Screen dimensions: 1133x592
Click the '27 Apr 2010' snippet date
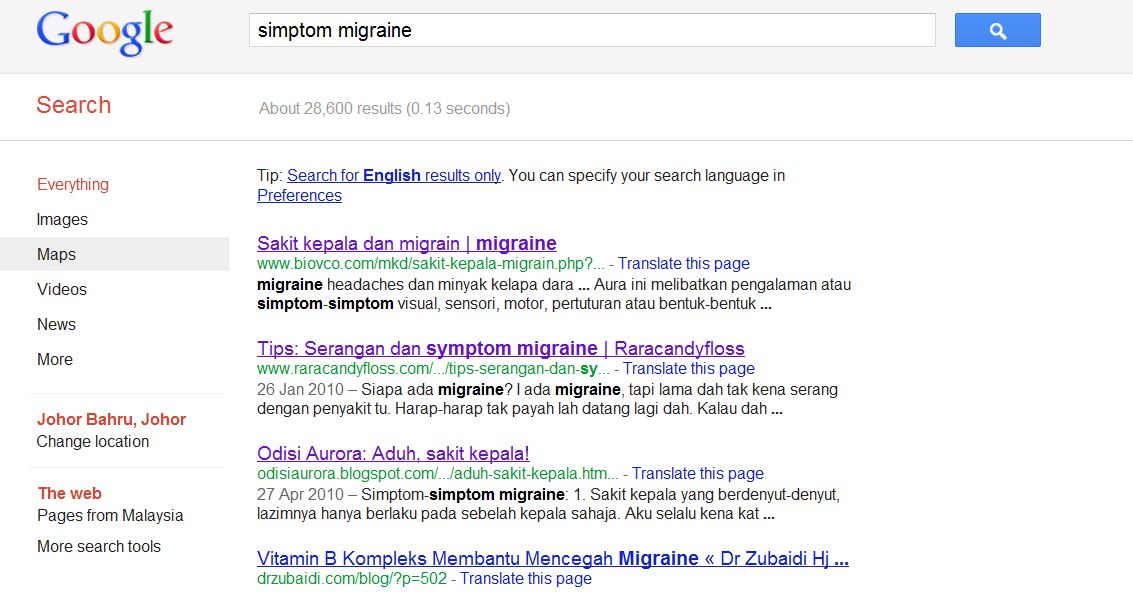click(300, 494)
